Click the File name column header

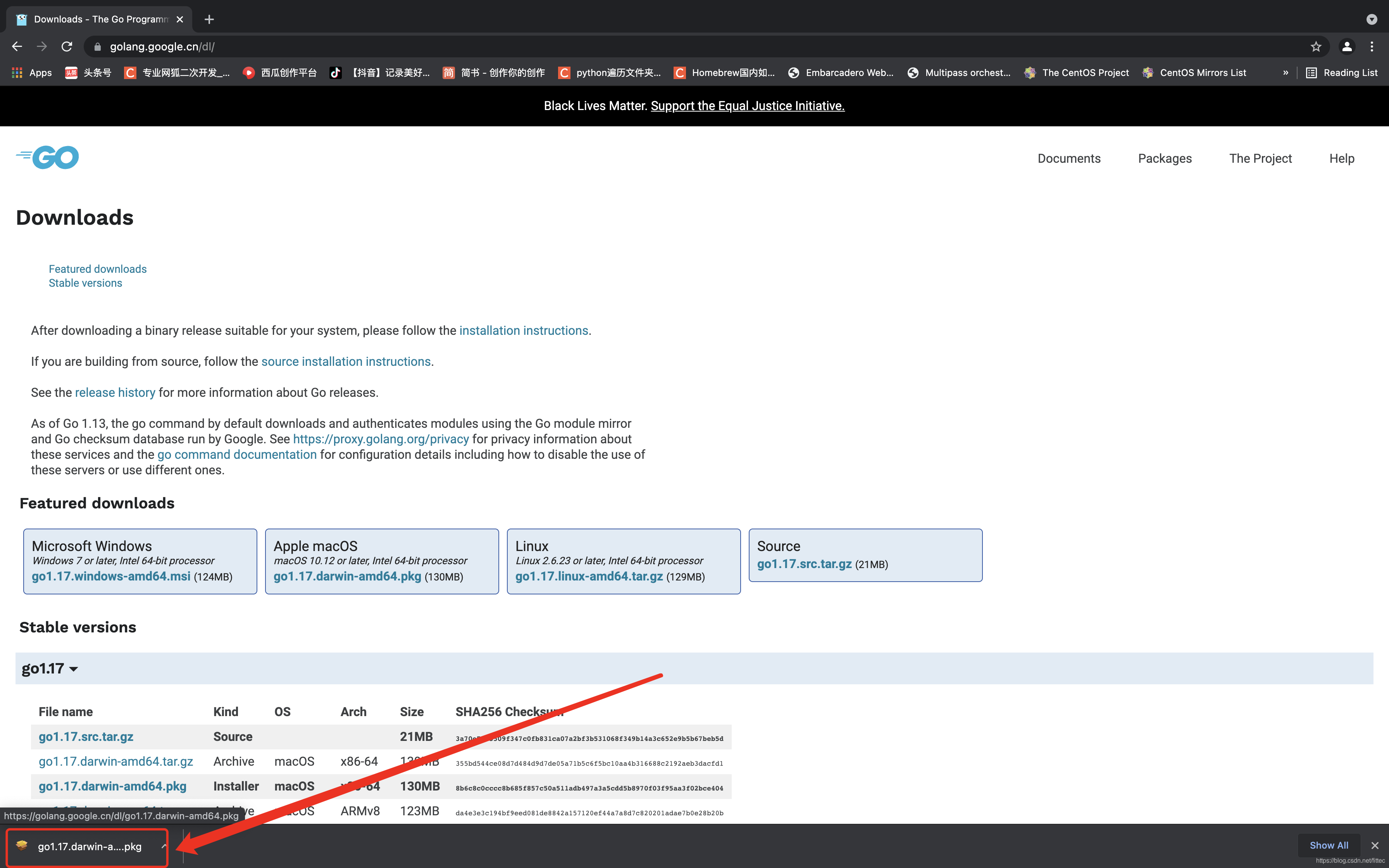65,712
